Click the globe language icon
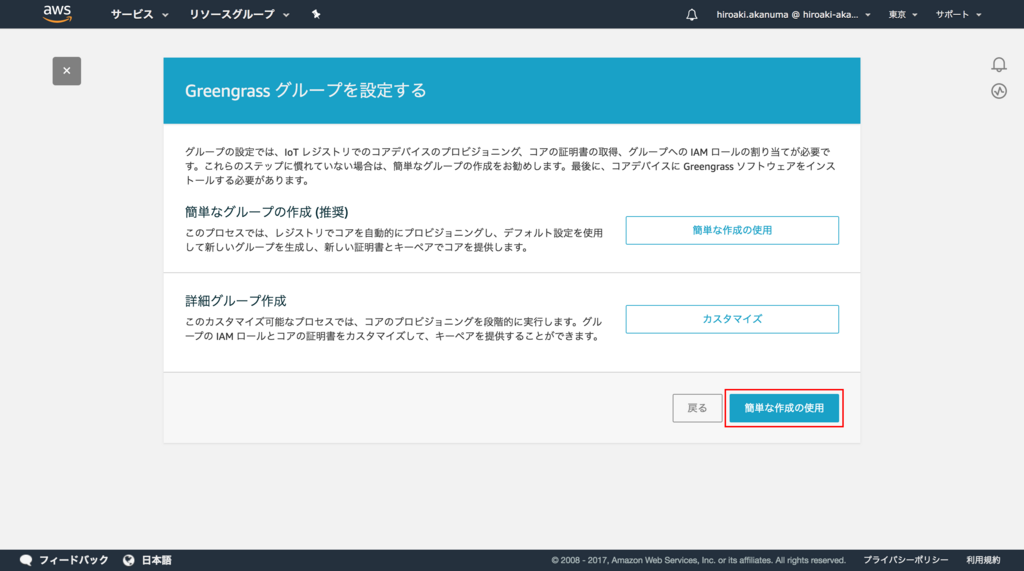 tap(129, 560)
